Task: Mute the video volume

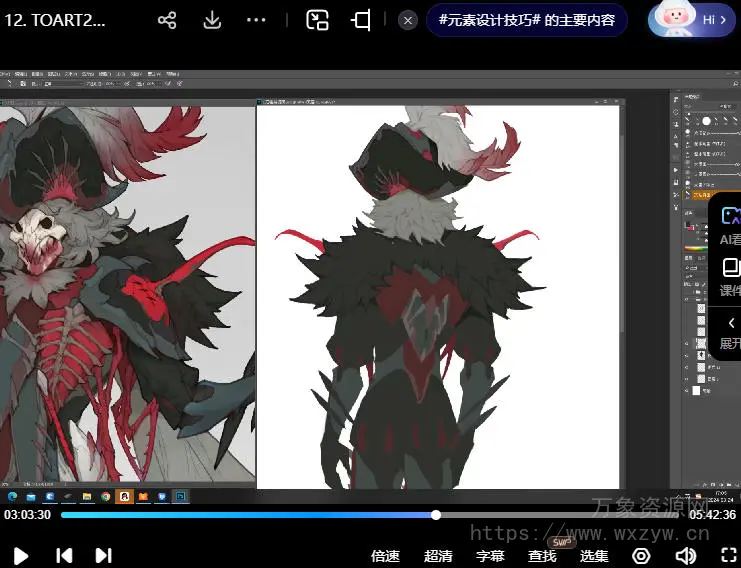Action: [x=685, y=556]
